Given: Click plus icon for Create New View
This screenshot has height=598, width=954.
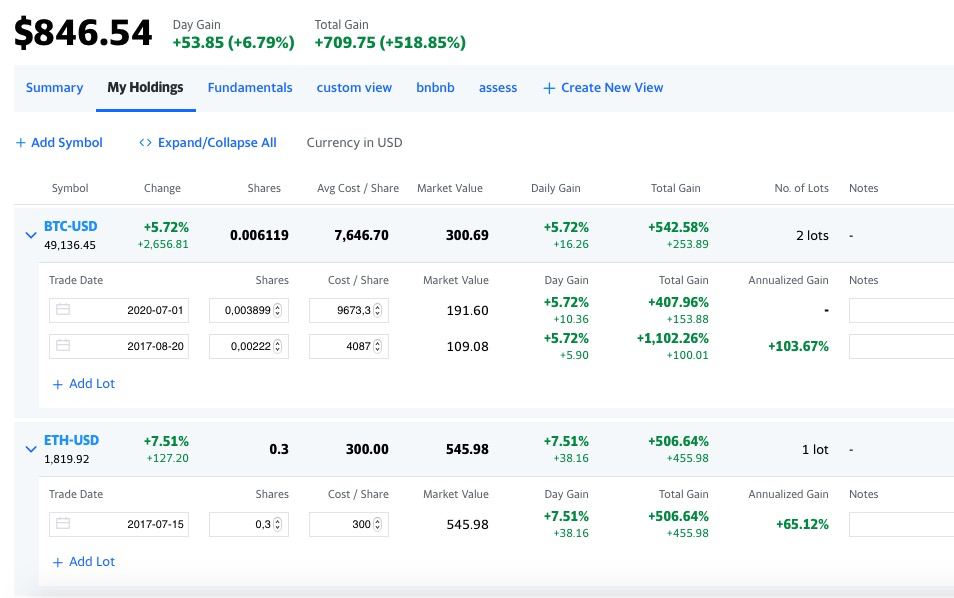Looking at the screenshot, I should (x=549, y=88).
